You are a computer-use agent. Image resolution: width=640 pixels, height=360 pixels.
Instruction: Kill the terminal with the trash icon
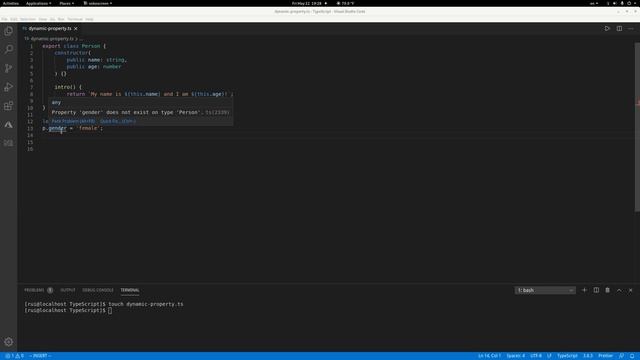(x=607, y=290)
